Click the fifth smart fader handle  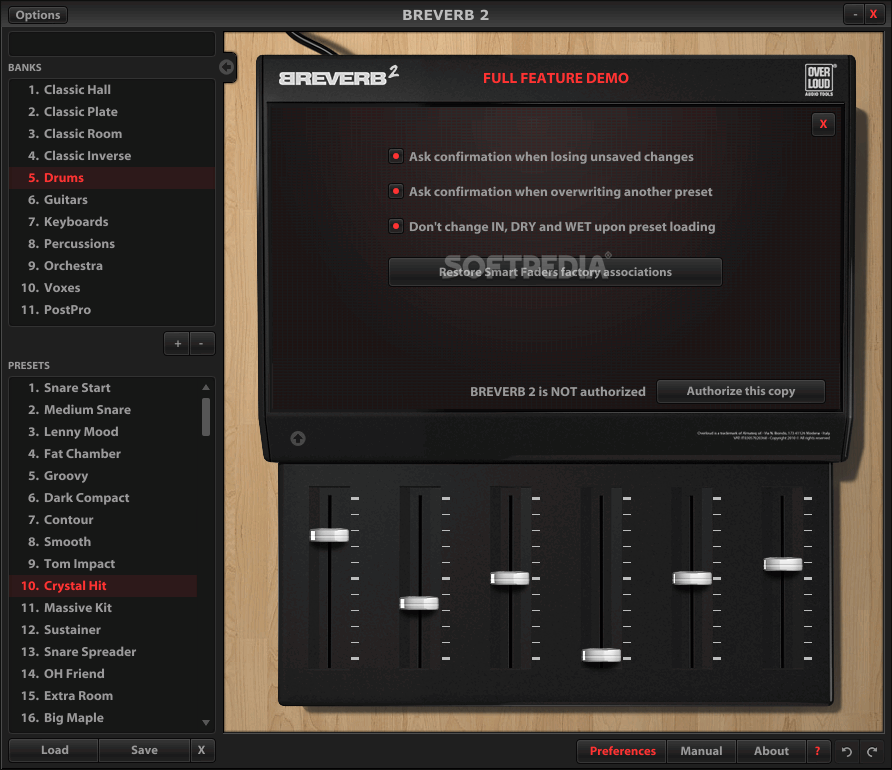[692, 578]
